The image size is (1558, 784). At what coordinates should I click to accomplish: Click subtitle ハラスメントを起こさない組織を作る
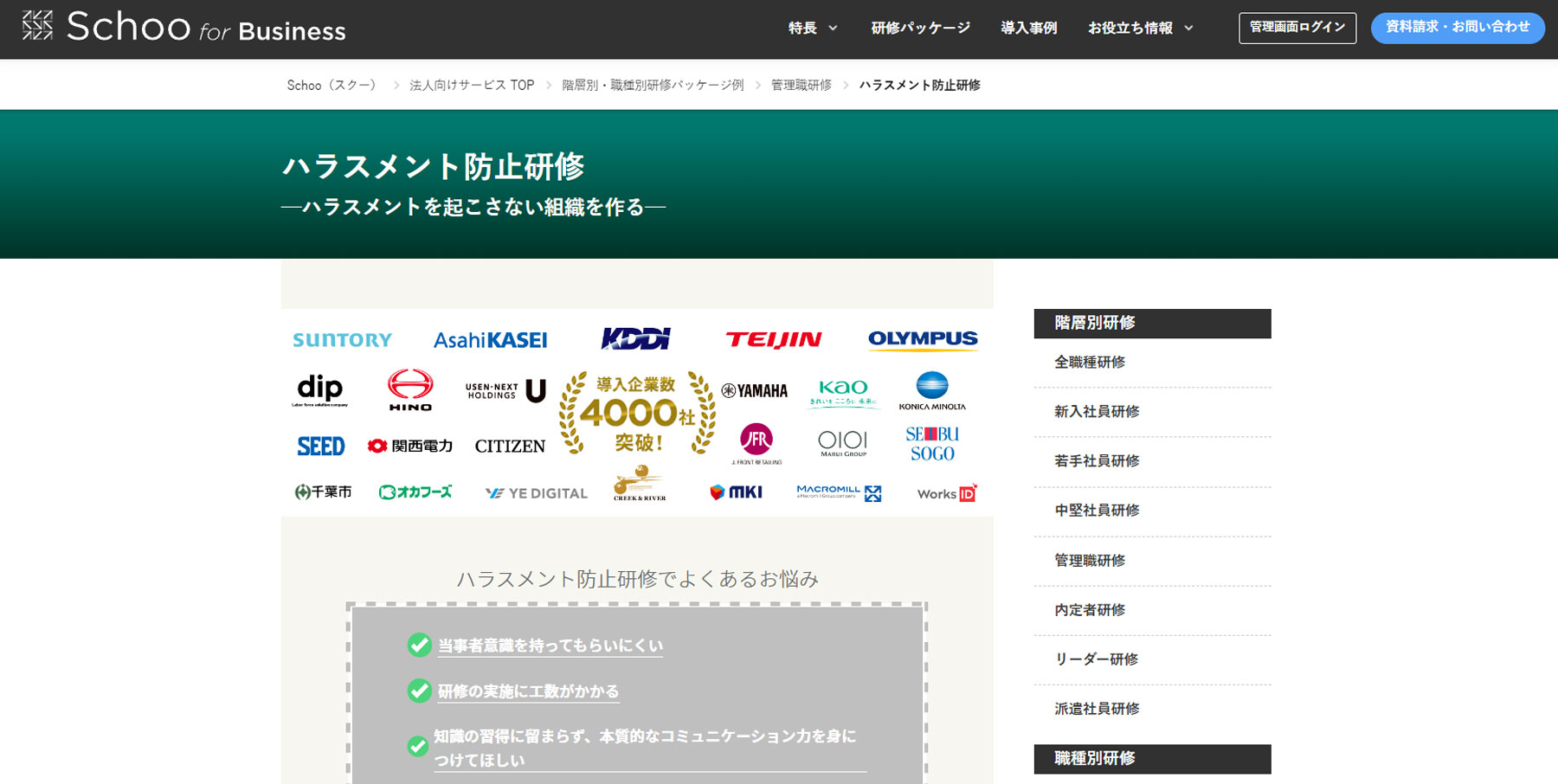point(473,207)
